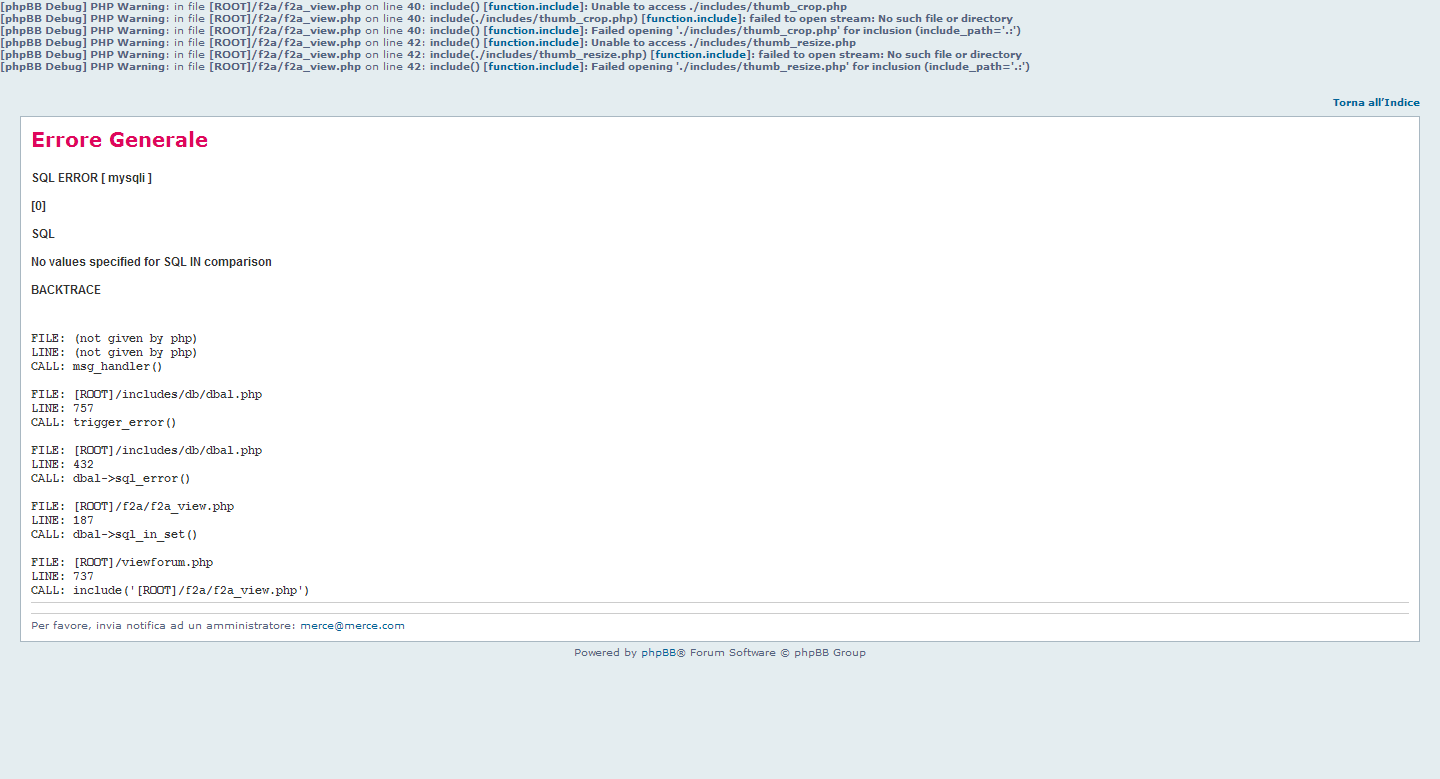Open function.include link on 'Failed opening thumb_resize.php' warning
The image size is (1440, 779).
tap(532, 67)
